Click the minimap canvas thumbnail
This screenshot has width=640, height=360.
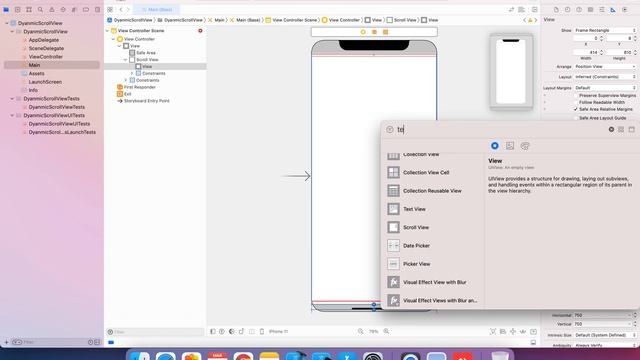pyautogui.click(x=511, y=72)
